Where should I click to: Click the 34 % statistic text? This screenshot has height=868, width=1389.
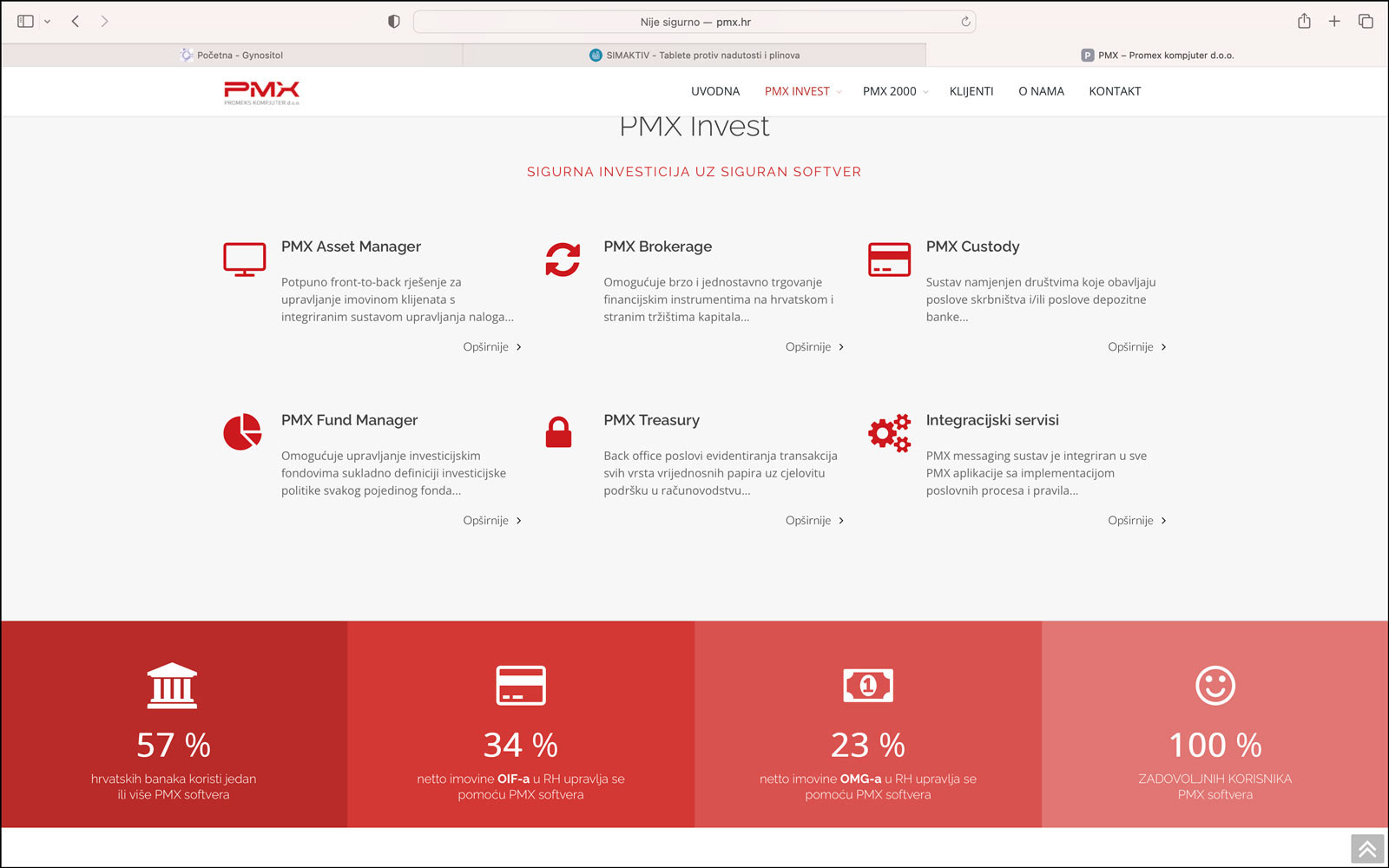click(x=521, y=745)
